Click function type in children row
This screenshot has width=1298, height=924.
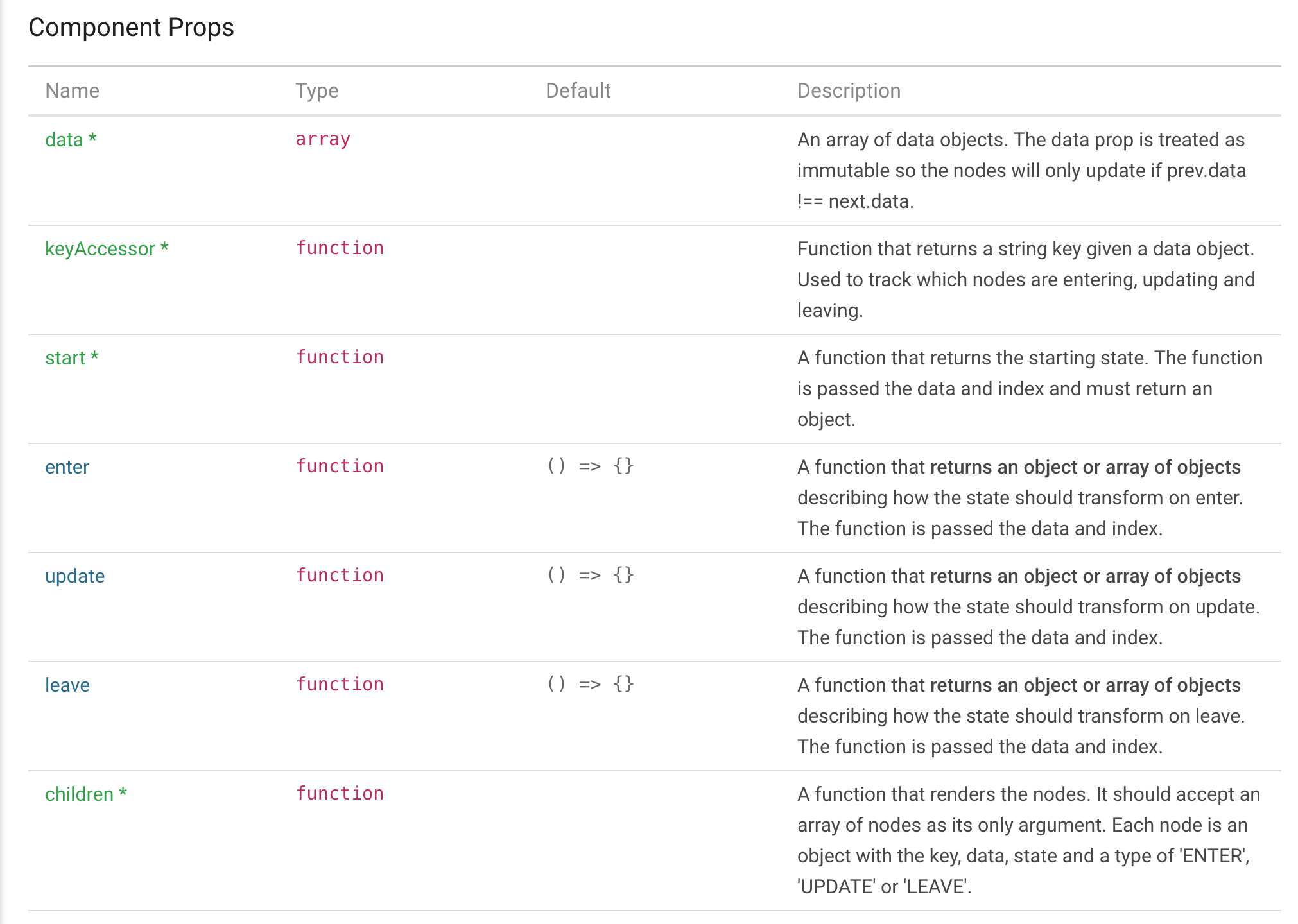tap(340, 794)
